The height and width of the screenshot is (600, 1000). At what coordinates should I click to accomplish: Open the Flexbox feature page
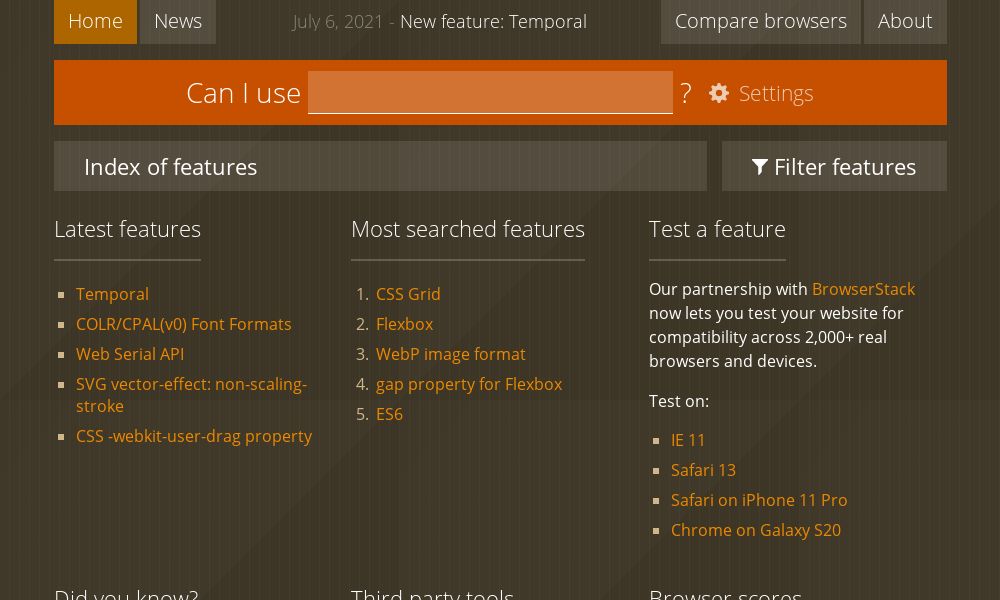click(x=404, y=324)
